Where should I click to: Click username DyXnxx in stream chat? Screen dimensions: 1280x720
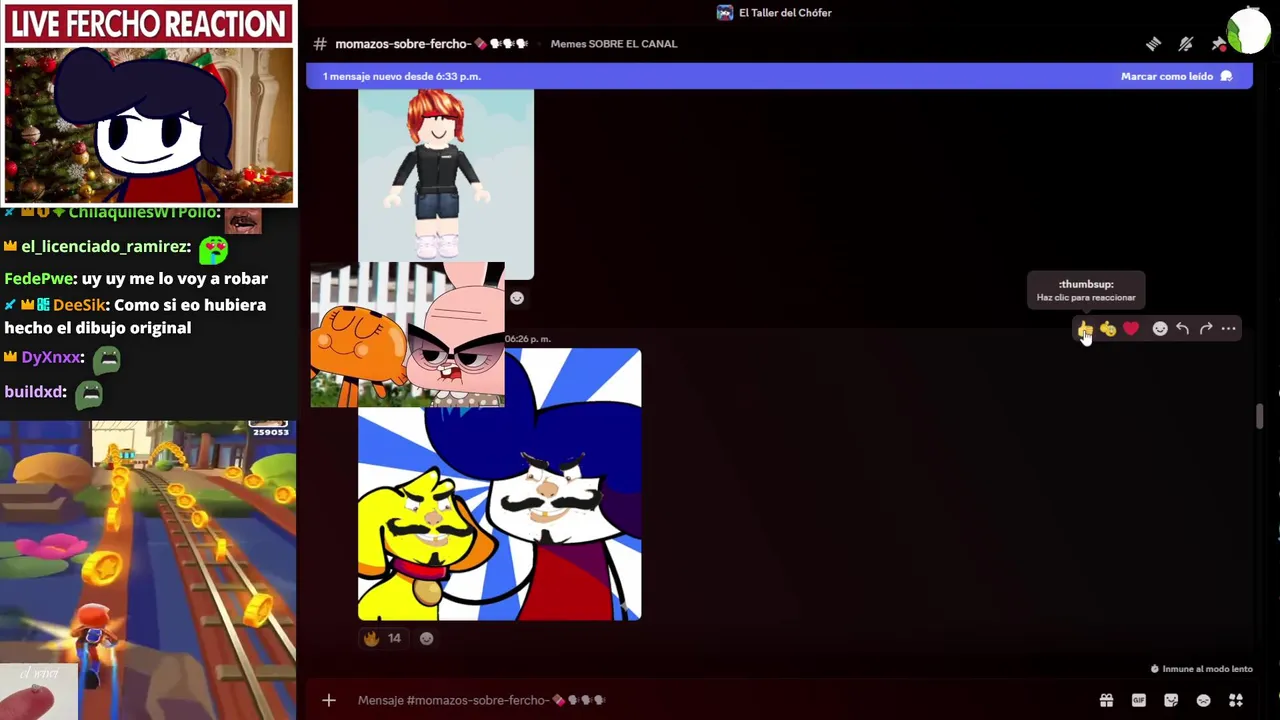[x=50, y=357]
